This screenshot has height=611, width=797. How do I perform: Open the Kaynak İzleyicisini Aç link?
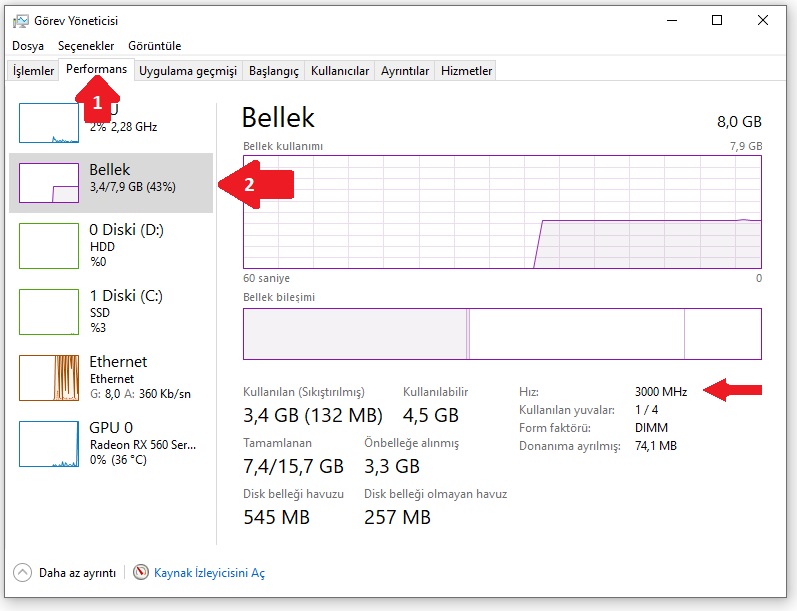pos(209,573)
